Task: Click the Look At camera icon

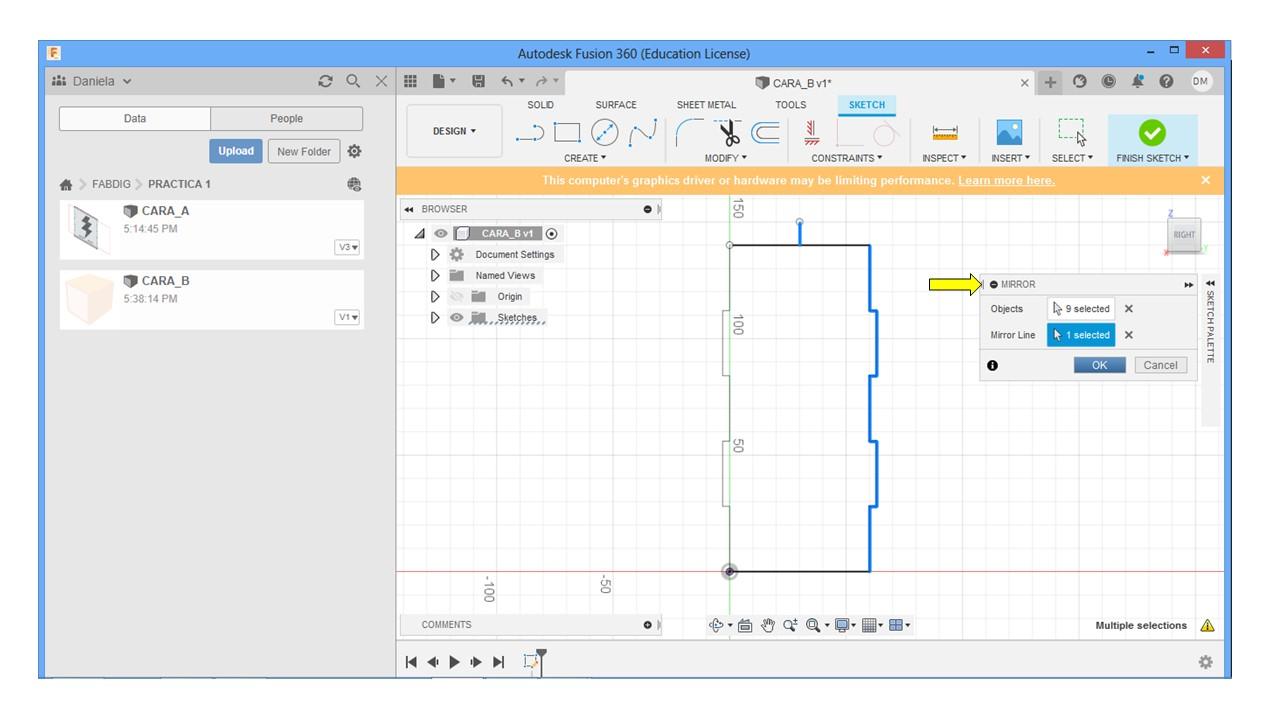Action: click(x=745, y=626)
